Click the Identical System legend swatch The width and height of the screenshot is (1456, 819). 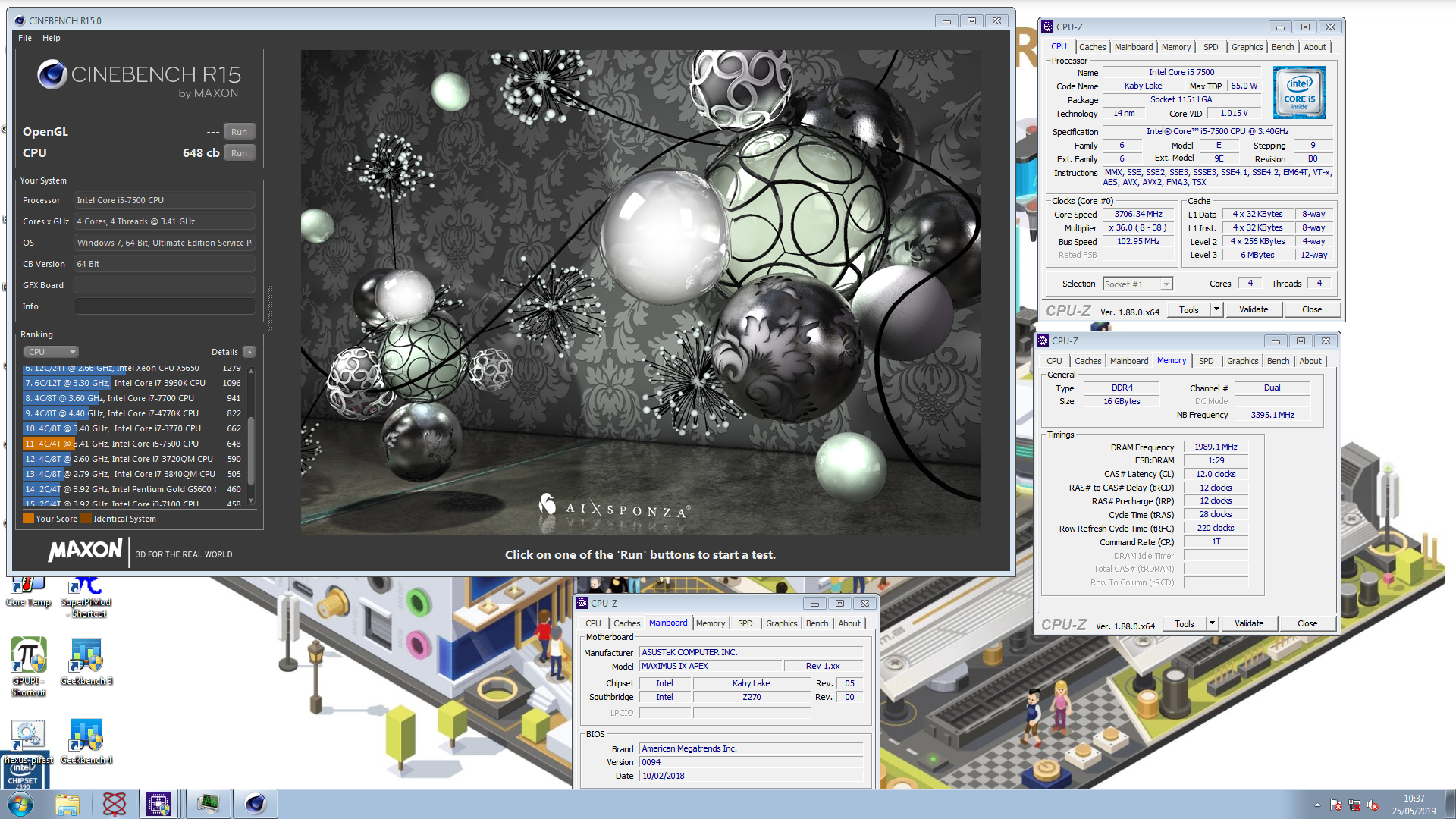pos(86,519)
